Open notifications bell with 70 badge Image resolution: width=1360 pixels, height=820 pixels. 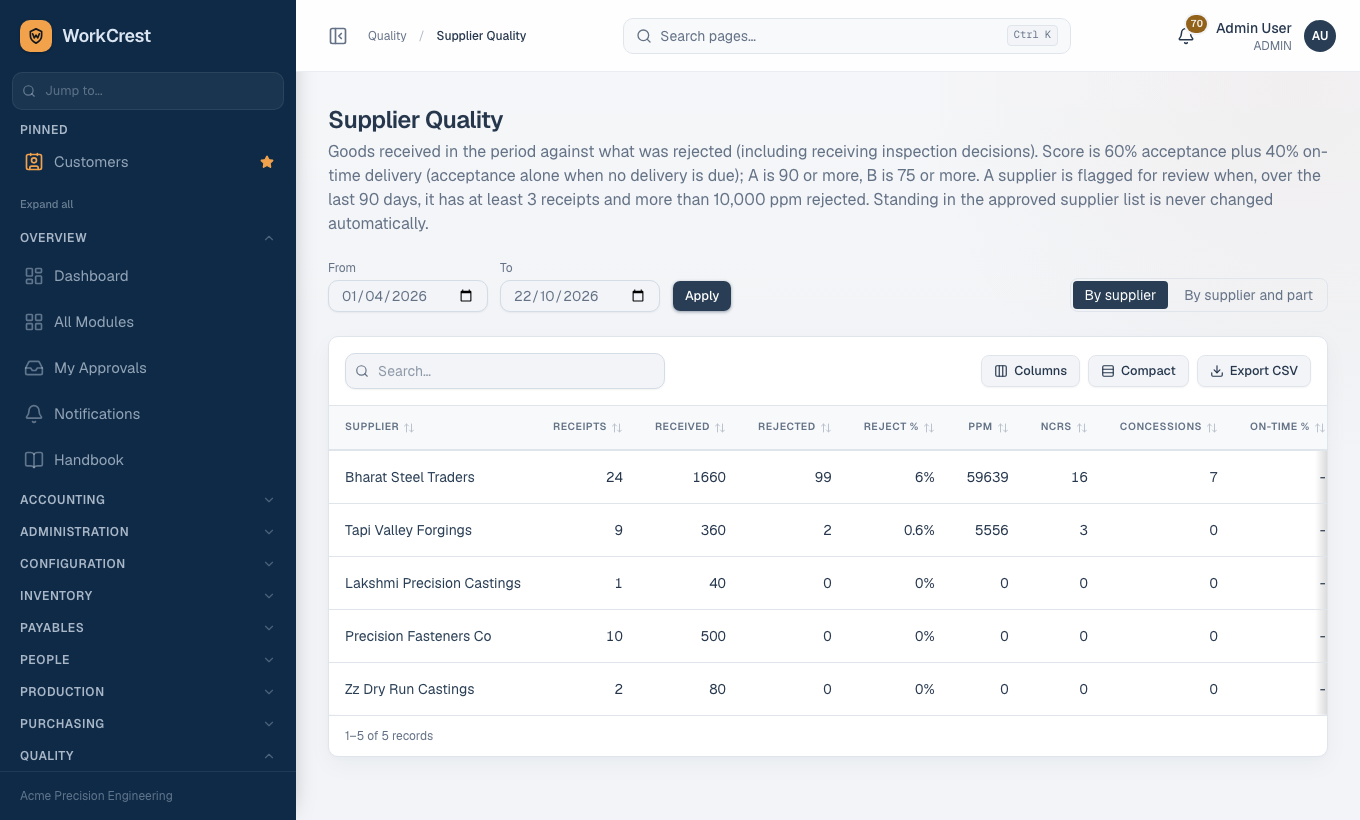pos(1186,36)
